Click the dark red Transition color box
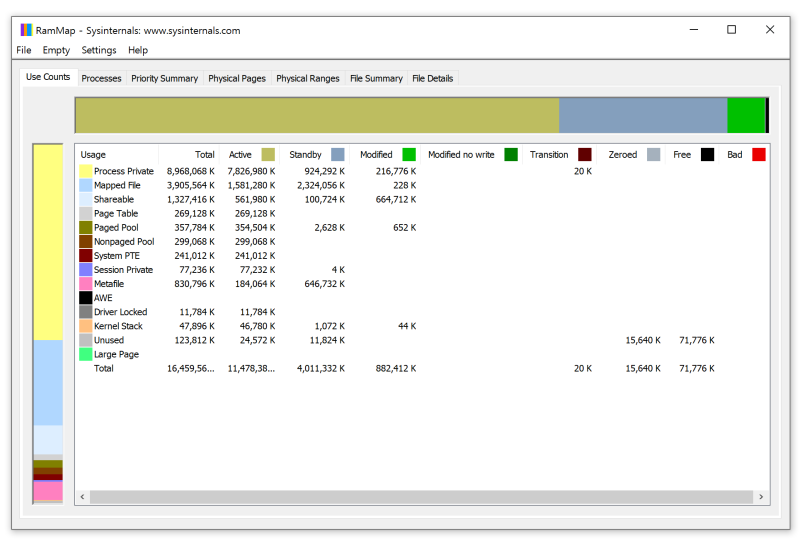 pos(585,155)
